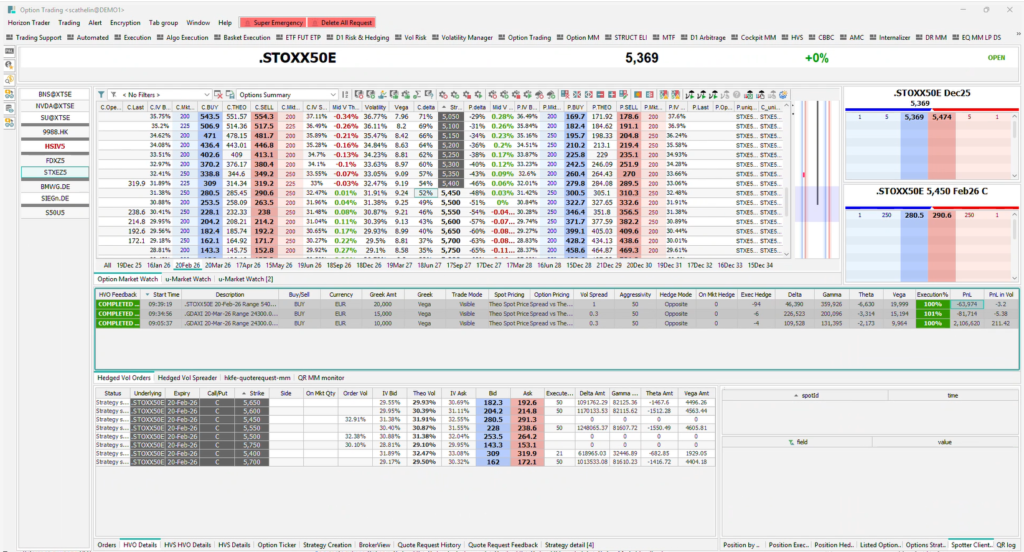Select the GDAXI 09:05:37 completed order row
1024x552 pixels.
click(x=556, y=323)
